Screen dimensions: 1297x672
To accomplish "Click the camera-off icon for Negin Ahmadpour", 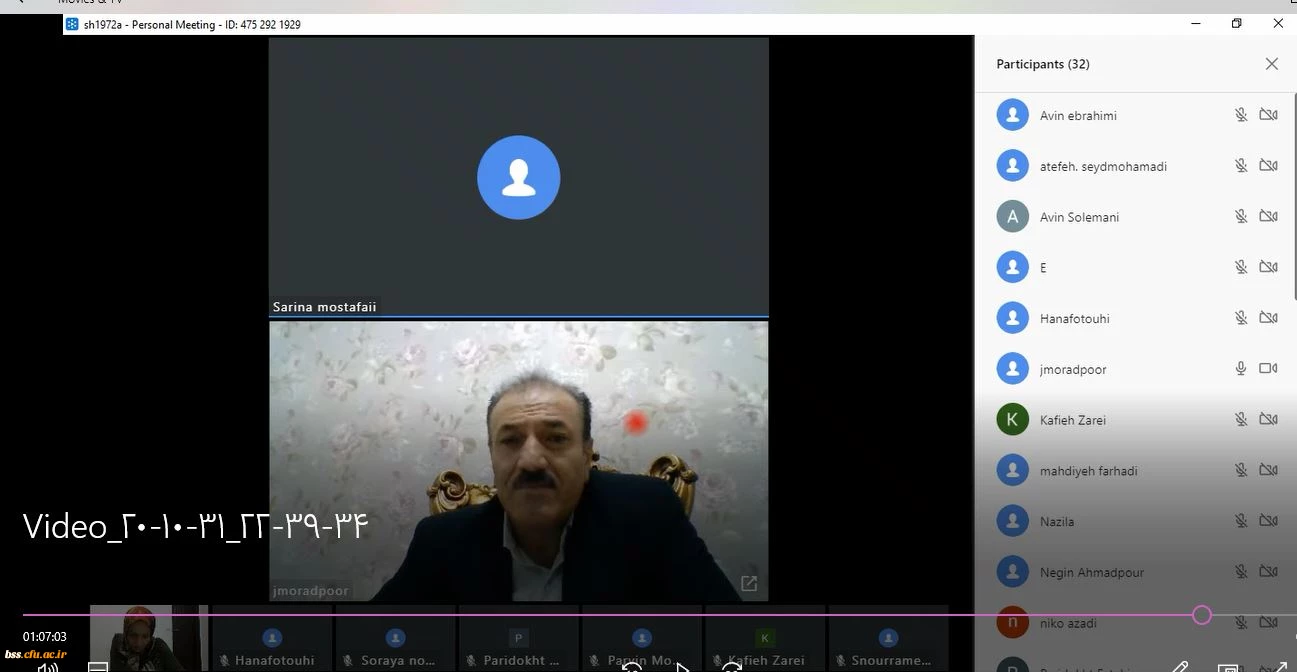I will (x=1268, y=572).
